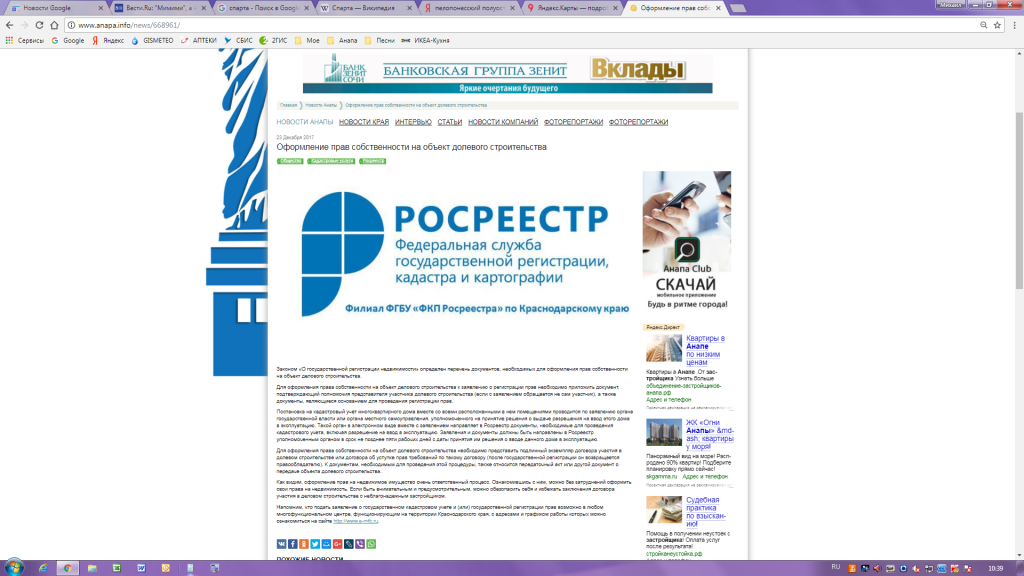Go back to previous page
This screenshot has height=576, width=1024.
[9, 25]
